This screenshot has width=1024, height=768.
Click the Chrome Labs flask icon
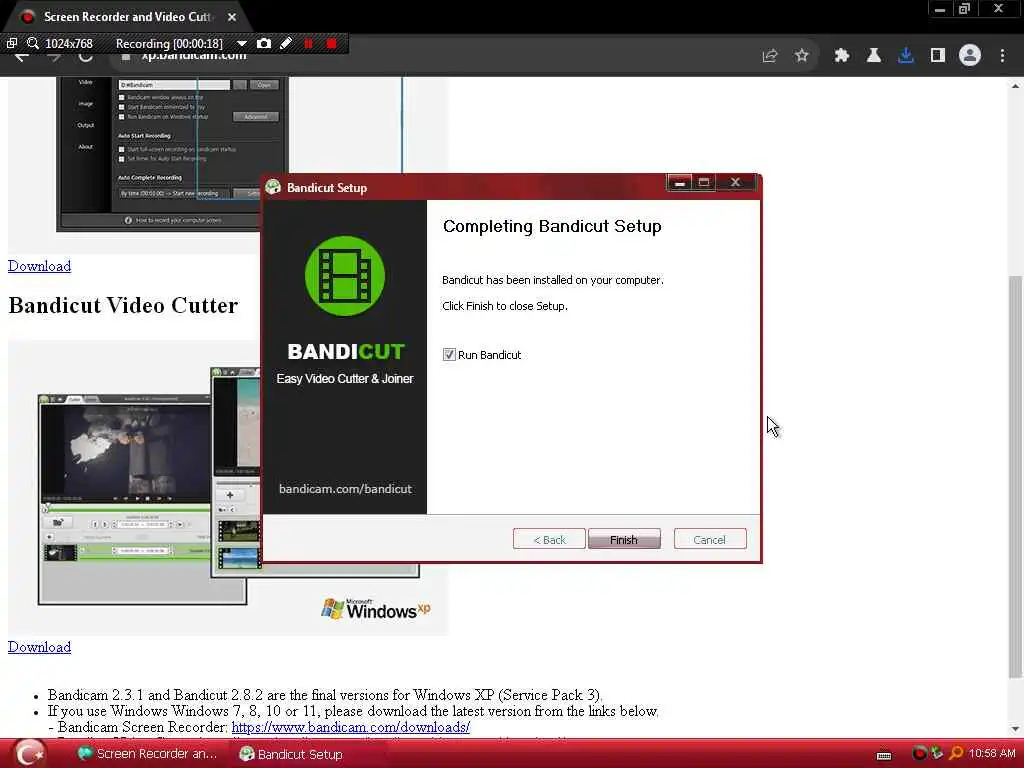(874, 56)
